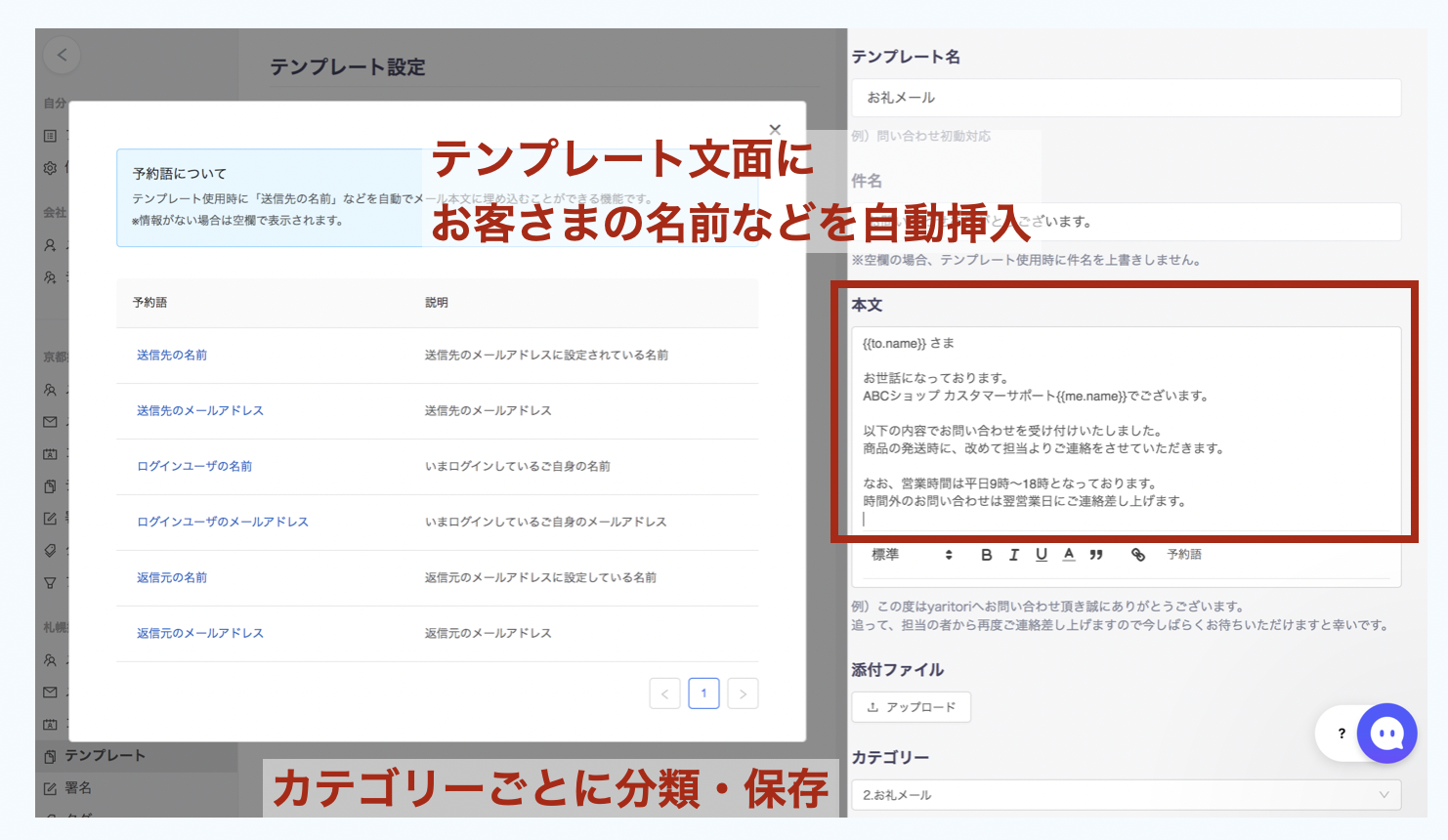Insert blockquote using quote icon
Viewport: 1448px width, 840px height.
pyautogui.click(x=1096, y=555)
